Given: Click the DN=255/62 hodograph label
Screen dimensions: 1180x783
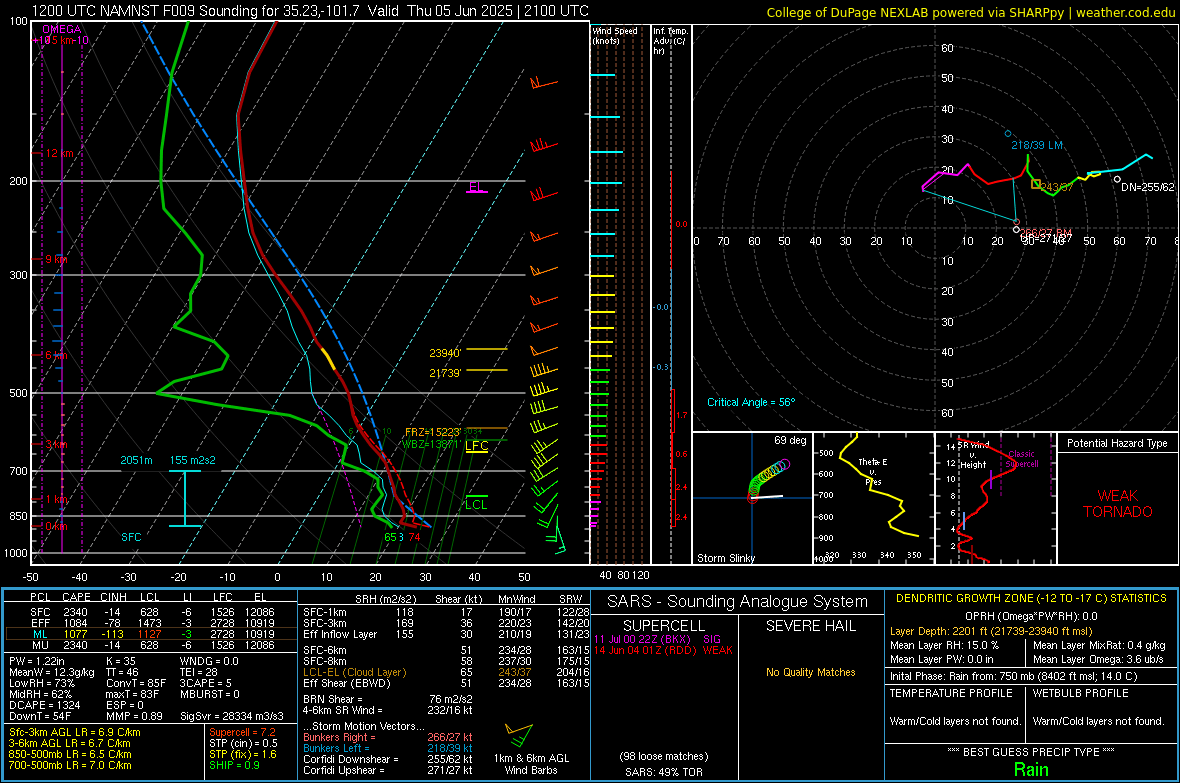Looking at the screenshot, I should pyautogui.click(x=1148, y=187).
